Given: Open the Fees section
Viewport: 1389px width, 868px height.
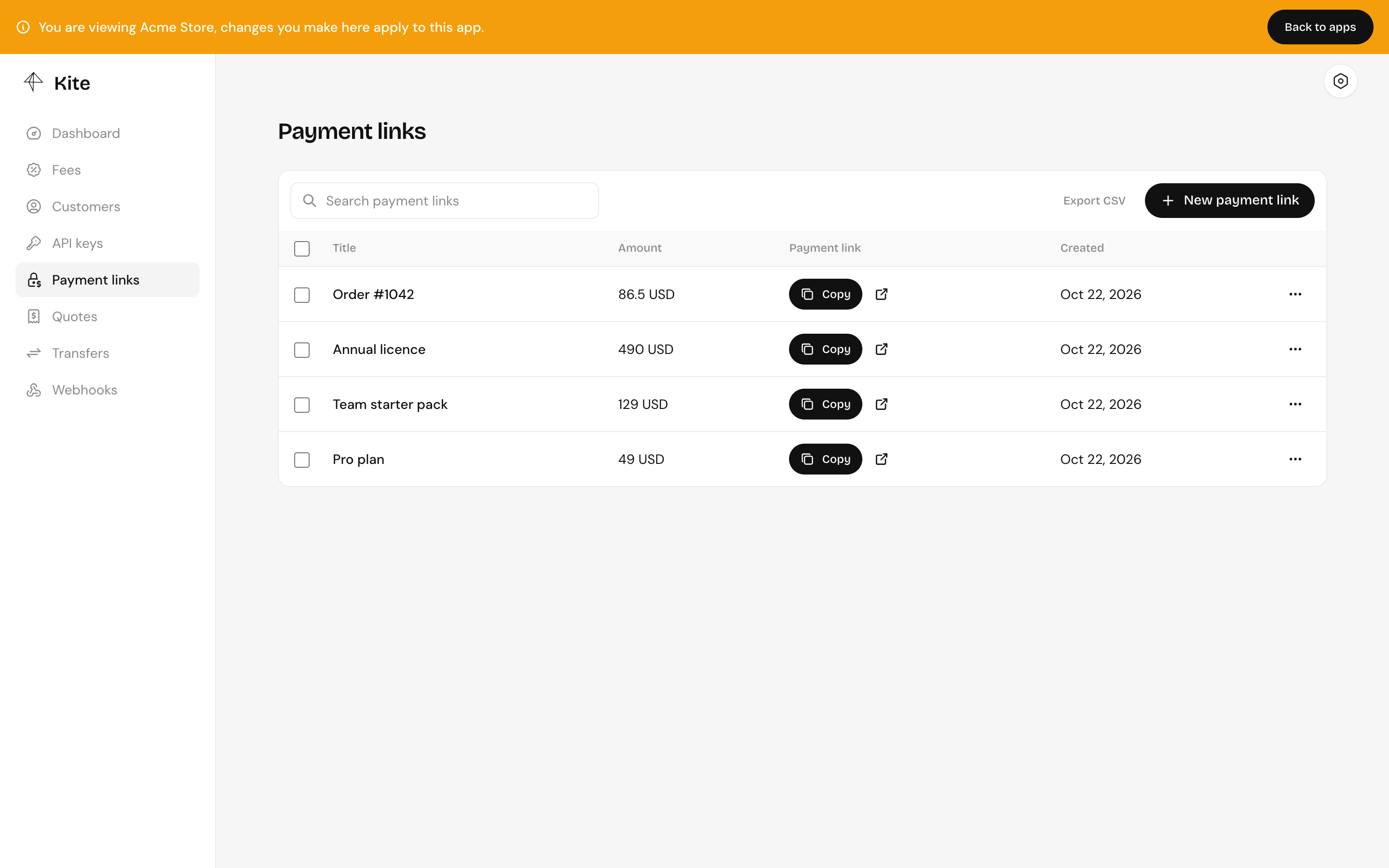Looking at the screenshot, I should (x=108, y=170).
